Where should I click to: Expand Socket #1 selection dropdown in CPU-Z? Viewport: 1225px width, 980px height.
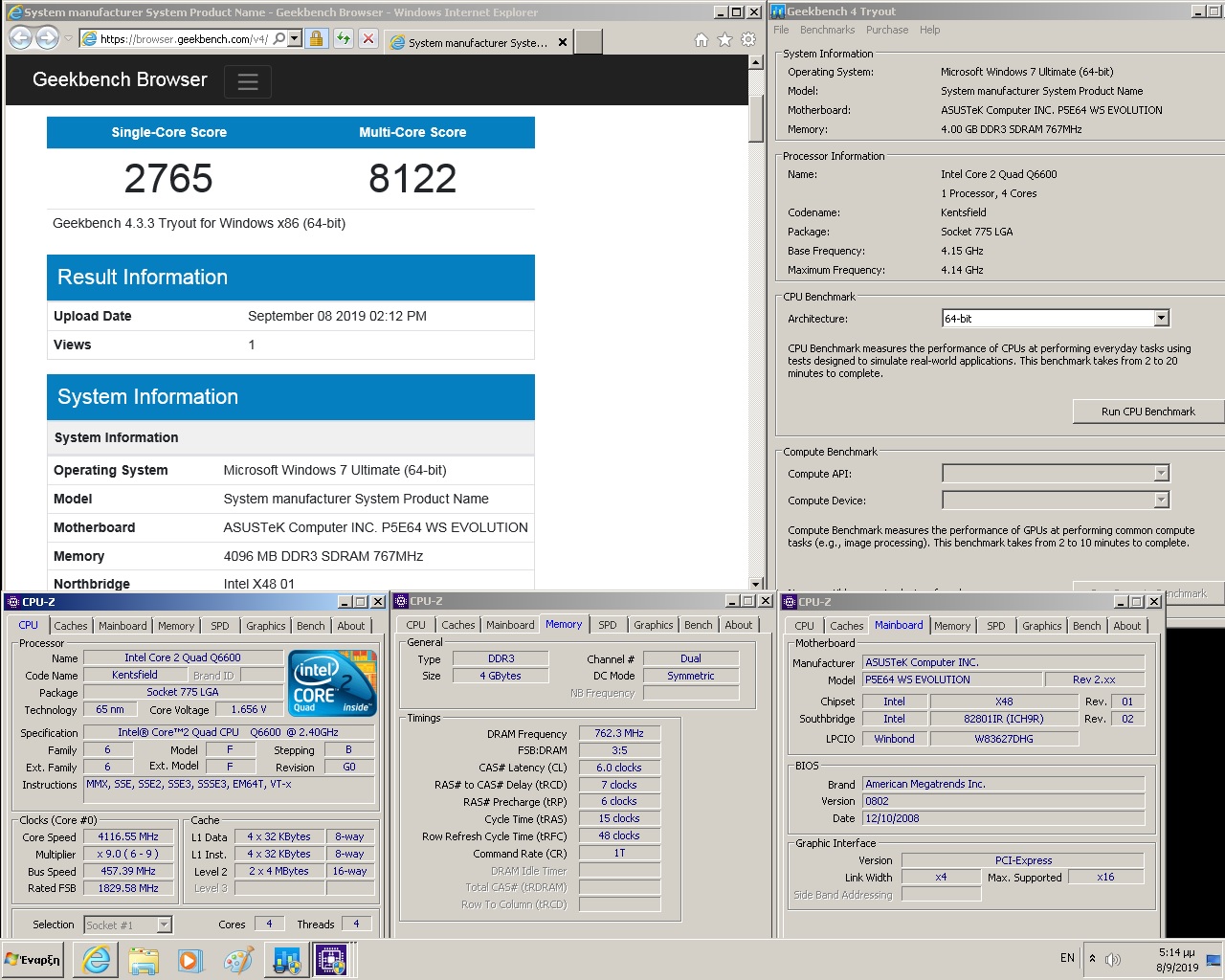coord(164,924)
